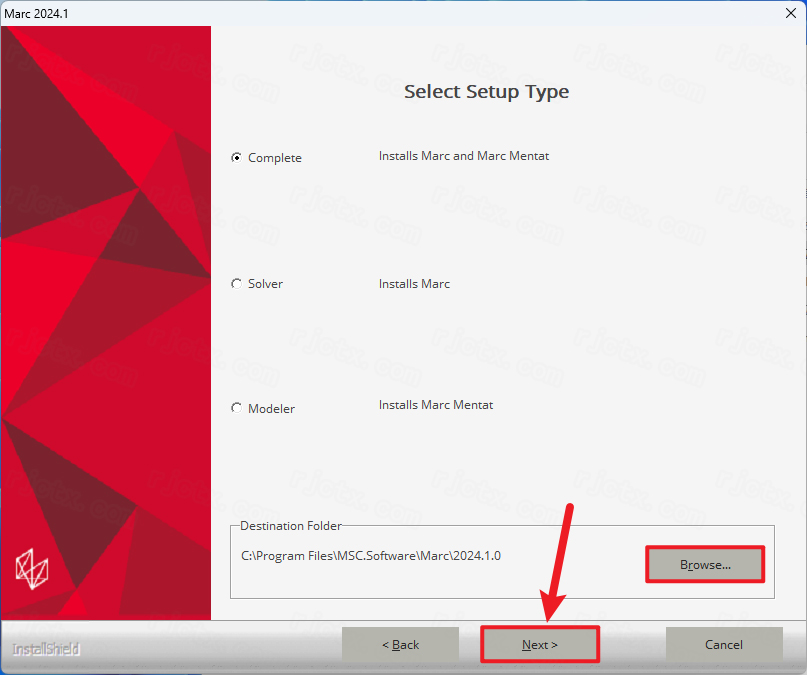This screenshot has height=675, width=807.
Task: Close the Marc 2024.1 installer window
Action: click(x=791, y=13)
